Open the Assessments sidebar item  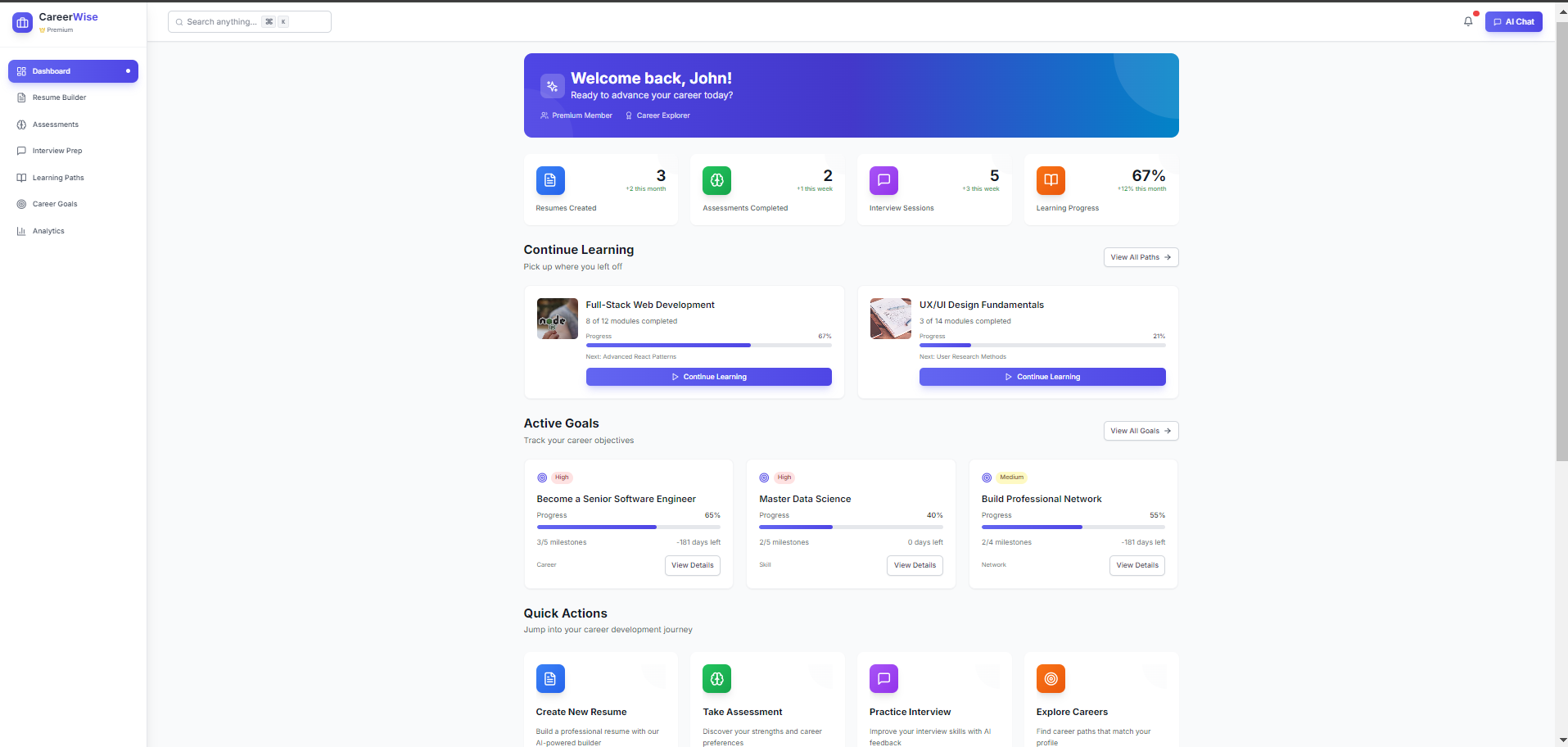[x=73, y=124]
